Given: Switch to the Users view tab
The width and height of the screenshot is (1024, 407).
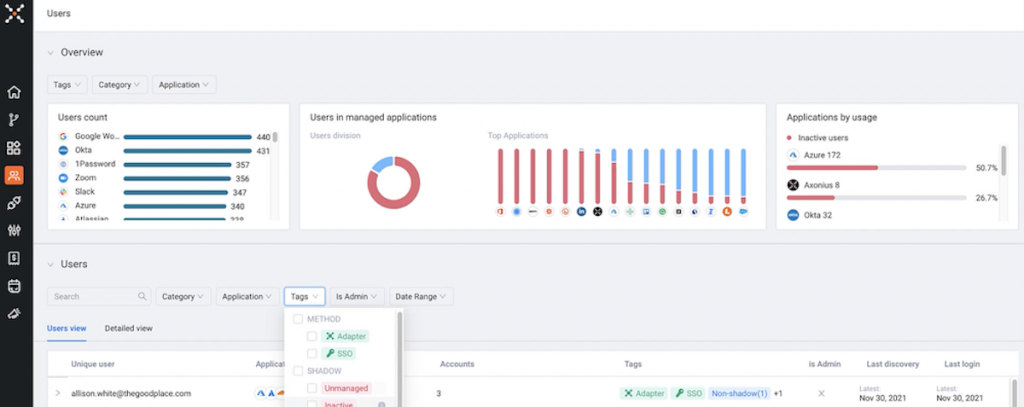Looking at the screenshot, I should [x=67, y=329].
